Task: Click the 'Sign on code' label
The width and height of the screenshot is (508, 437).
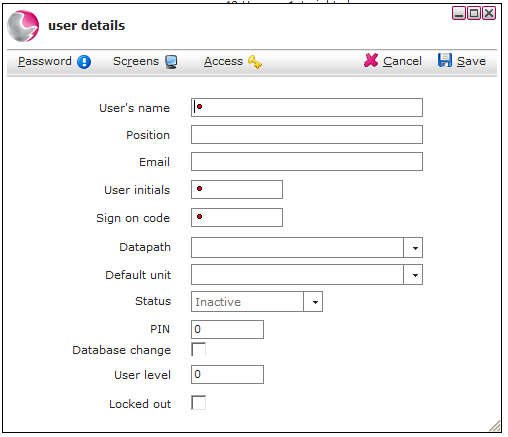Action: 133,218
